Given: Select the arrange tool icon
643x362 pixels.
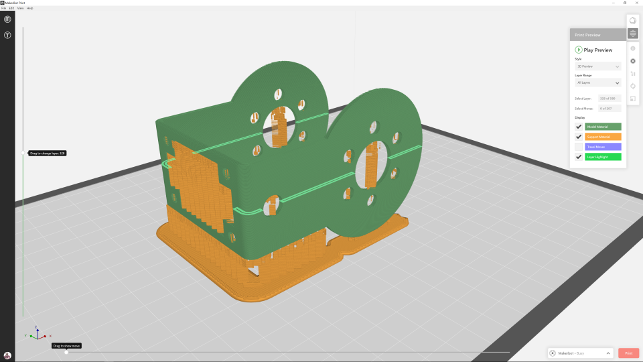Looking at the screenshot, I should [633, 74].
